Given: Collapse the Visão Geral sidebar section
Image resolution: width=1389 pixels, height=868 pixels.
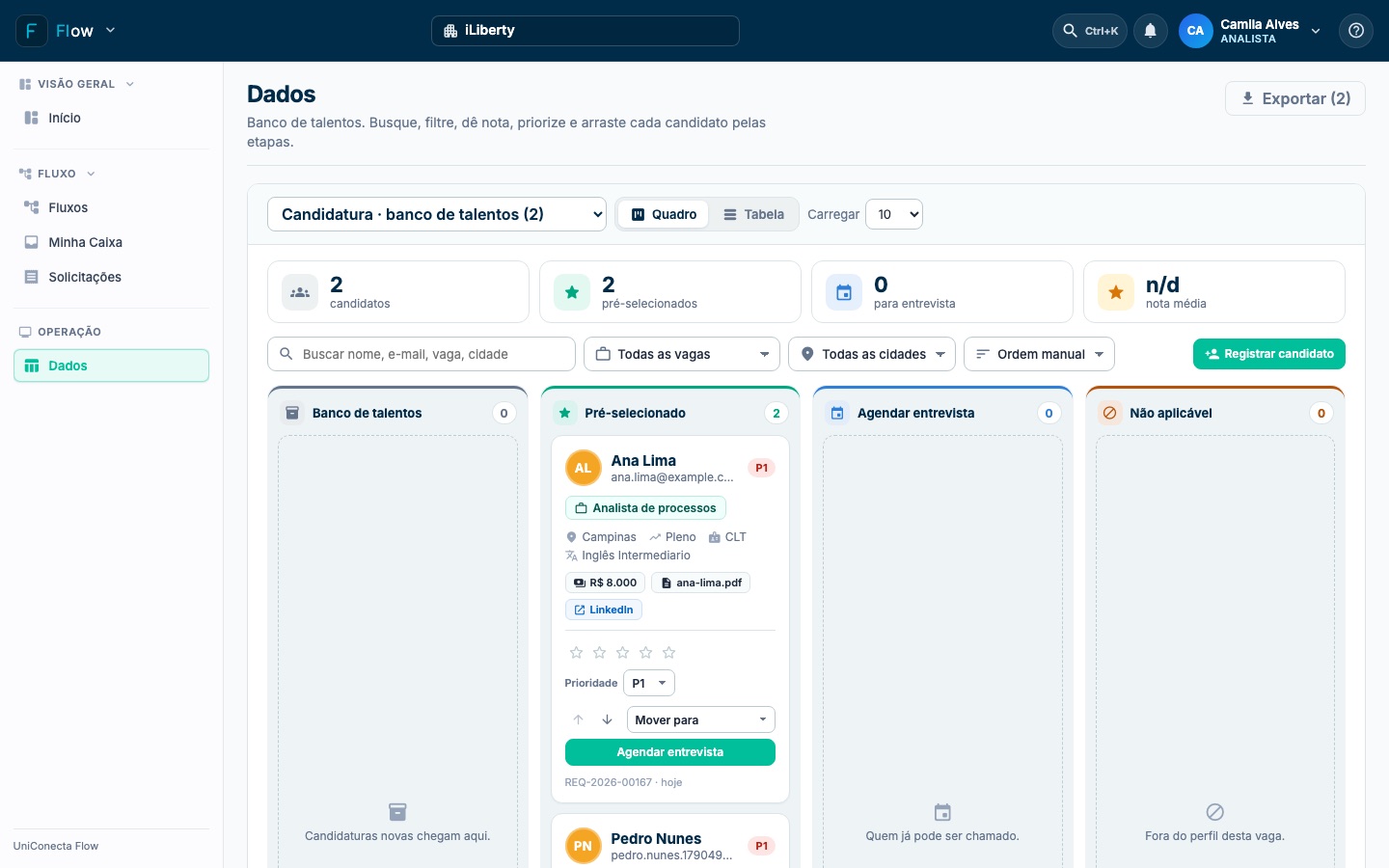Looking at the screenshot, I should tap(77, 84).
